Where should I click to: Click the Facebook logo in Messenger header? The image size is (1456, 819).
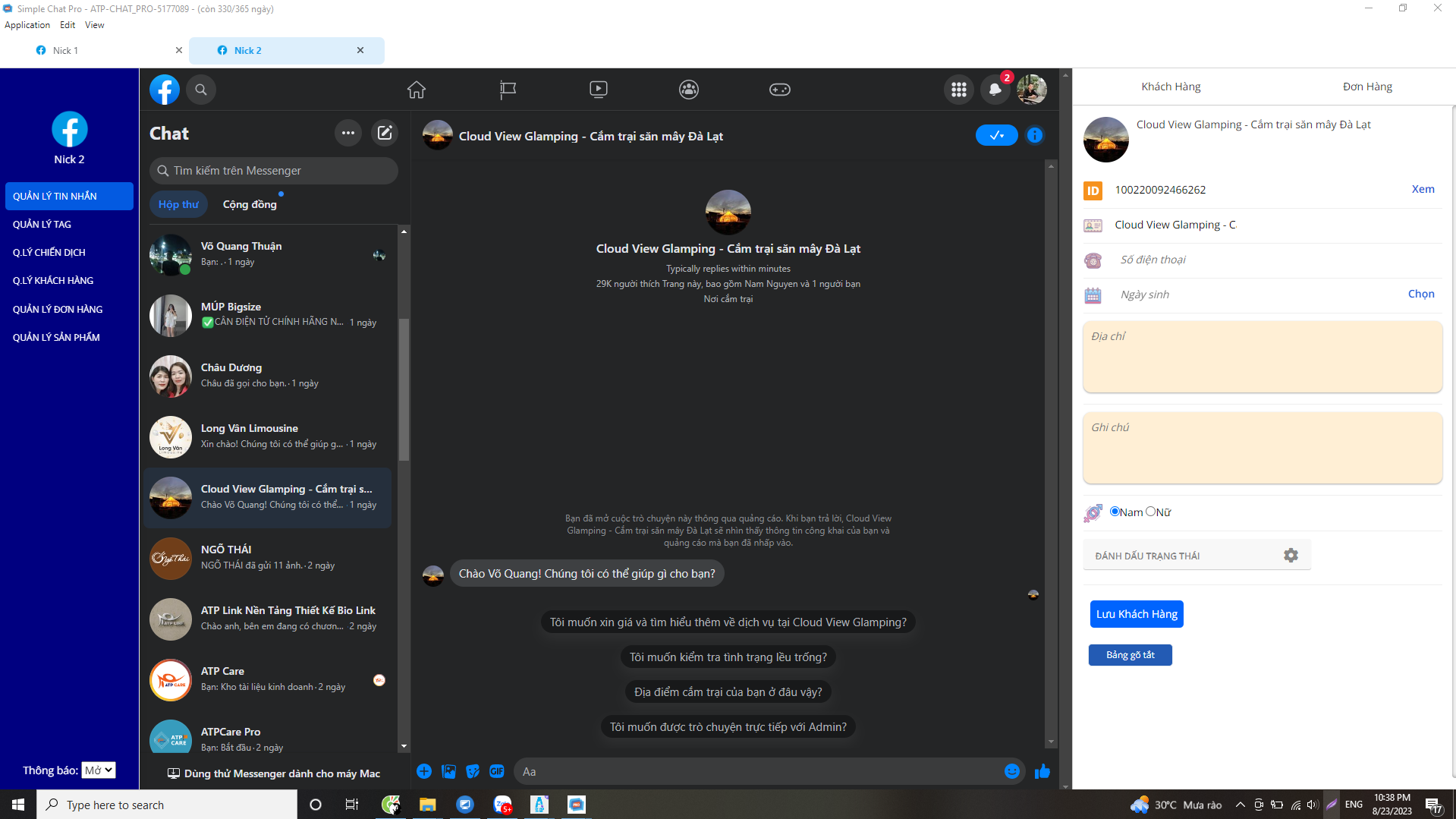(165, 90)
